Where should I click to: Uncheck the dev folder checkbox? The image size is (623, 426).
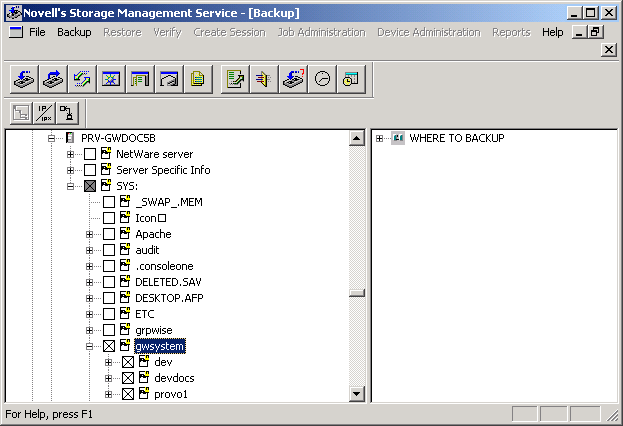(x=128, y=362)
